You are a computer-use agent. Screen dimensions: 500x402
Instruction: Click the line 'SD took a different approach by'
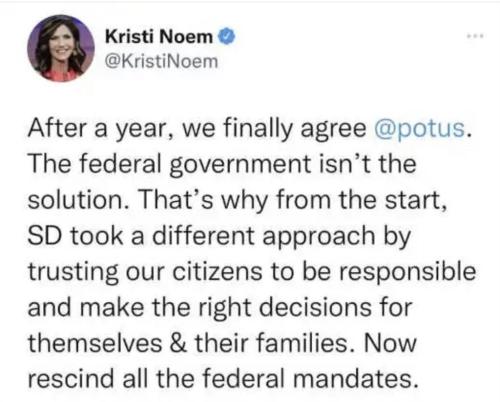219,236
